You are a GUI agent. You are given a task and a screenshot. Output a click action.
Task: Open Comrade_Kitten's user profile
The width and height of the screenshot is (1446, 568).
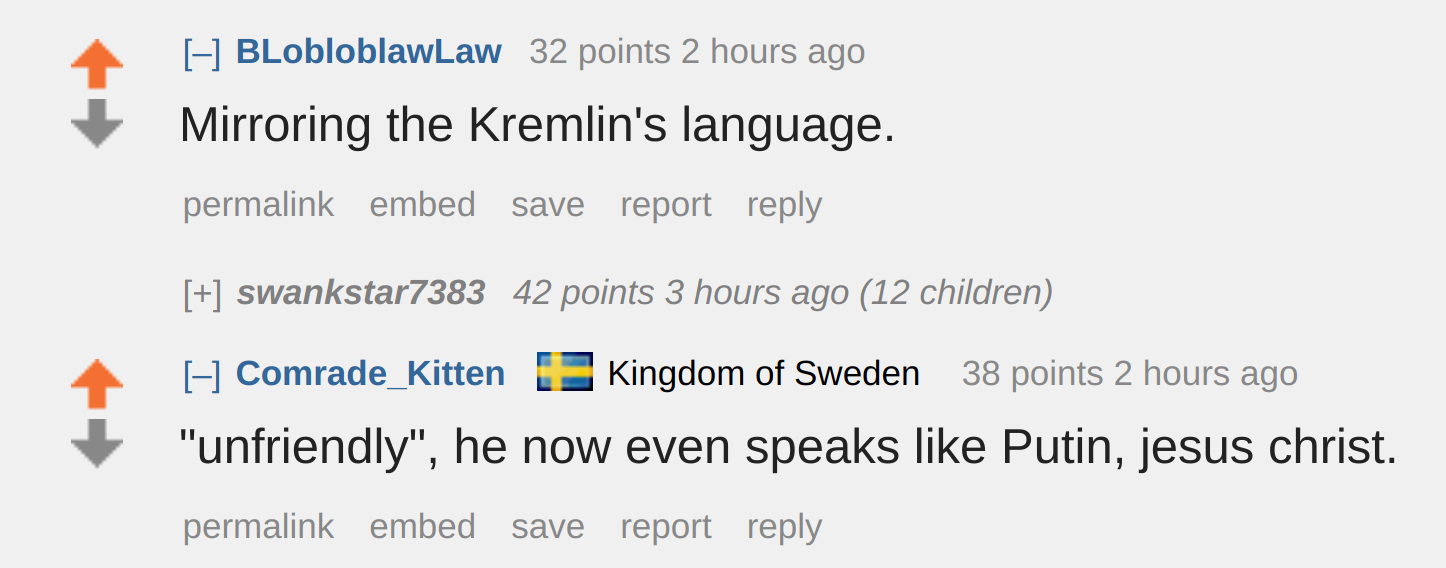click(x=371, y=373)
